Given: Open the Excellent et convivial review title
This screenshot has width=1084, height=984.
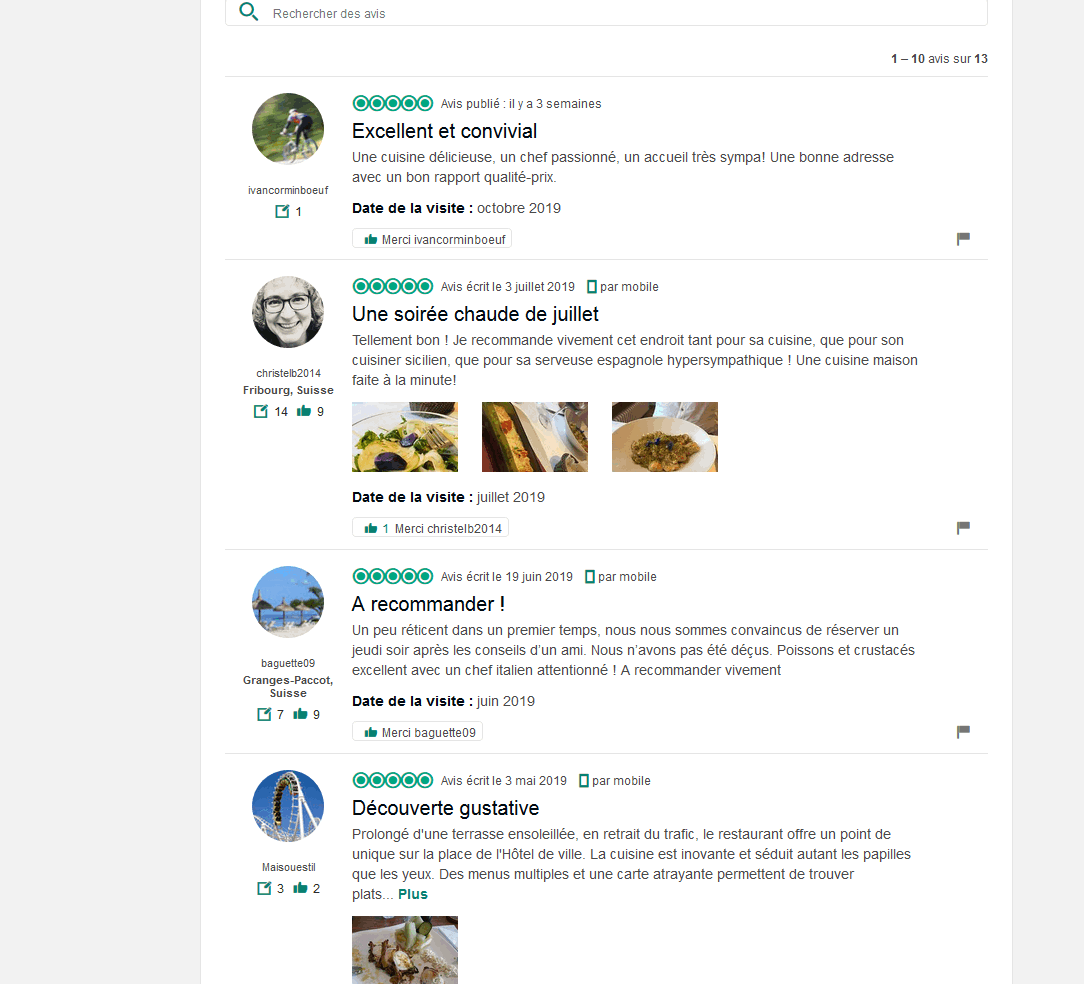Looking at the screenshot, I should (x=445, y=131).
